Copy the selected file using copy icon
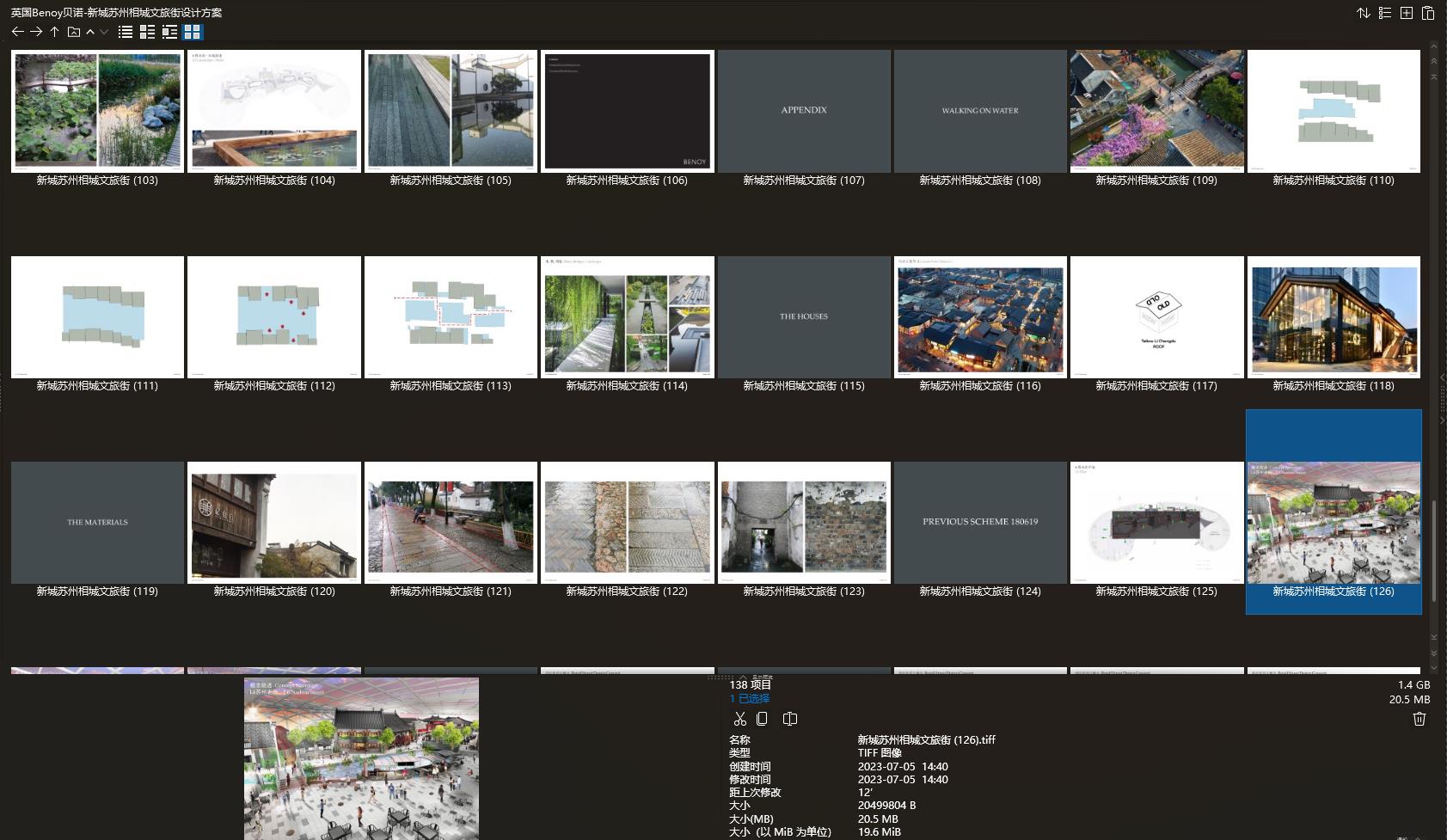 coord(762,719)
